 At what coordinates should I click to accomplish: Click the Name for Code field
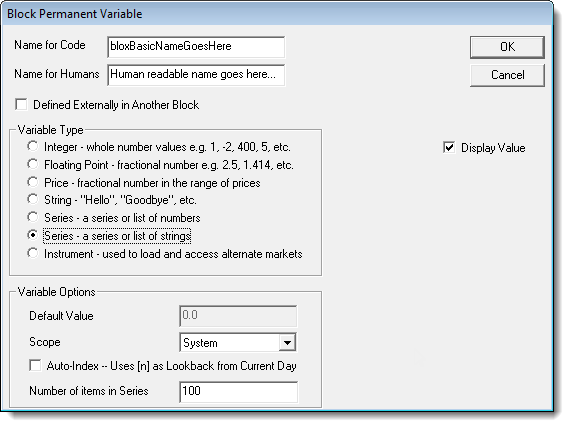point(196,47)
